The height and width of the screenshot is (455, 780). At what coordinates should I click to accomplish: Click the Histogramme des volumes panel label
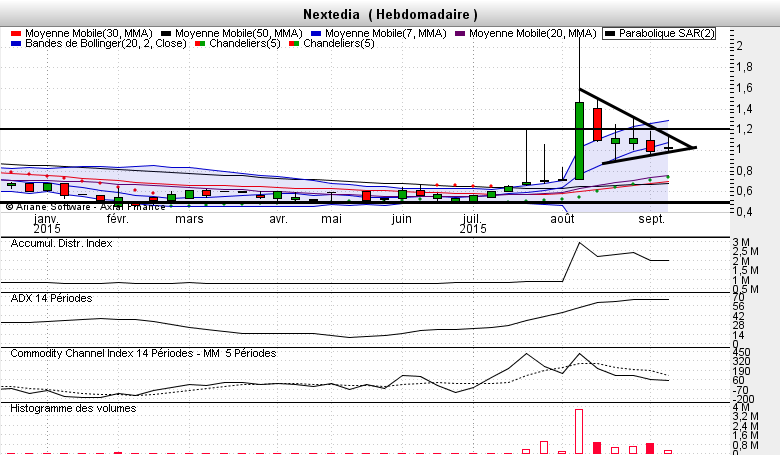[73, 408]
